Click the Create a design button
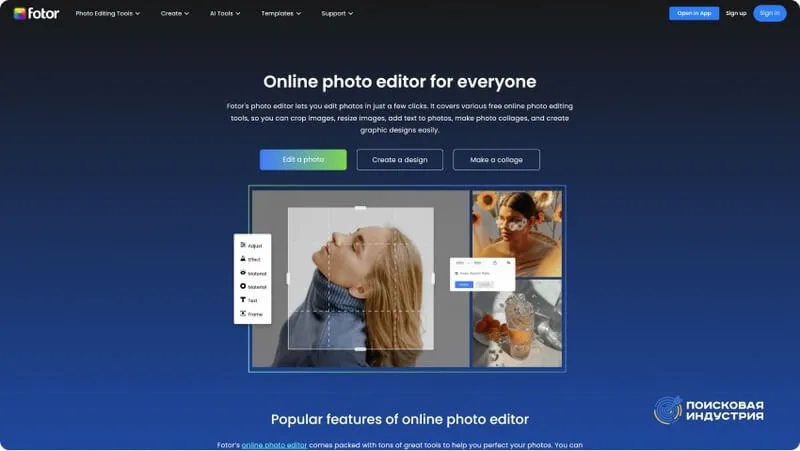The width and height of the screenshot is (800, 451). tap(399, 160)
